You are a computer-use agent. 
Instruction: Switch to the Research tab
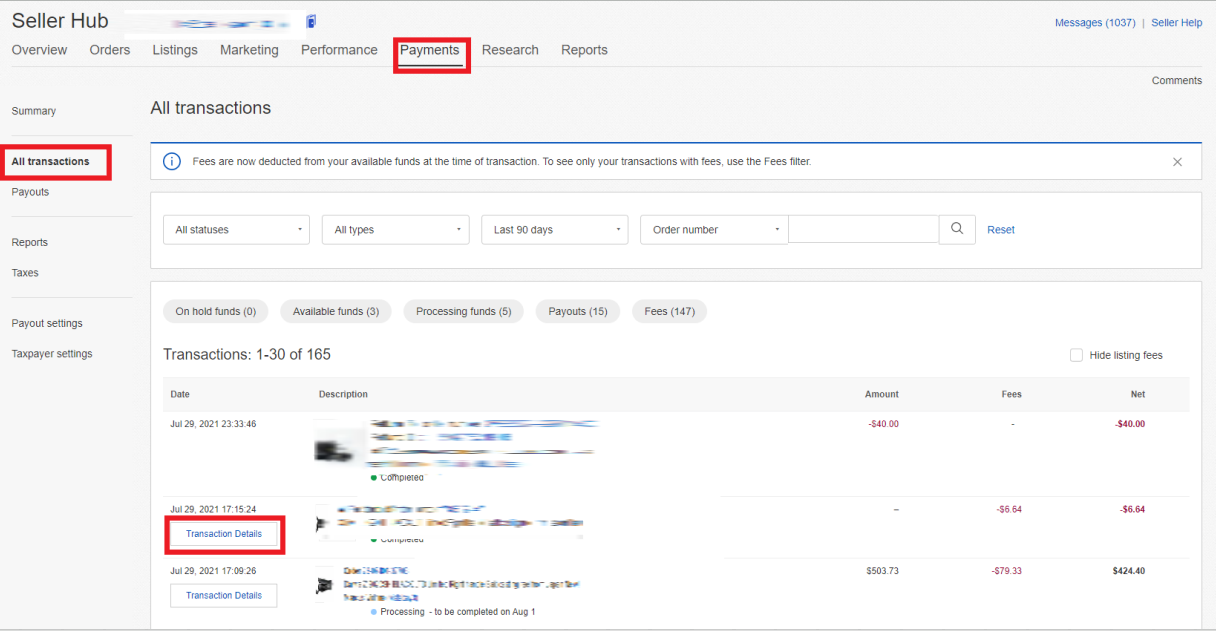[x=510, y=50]
